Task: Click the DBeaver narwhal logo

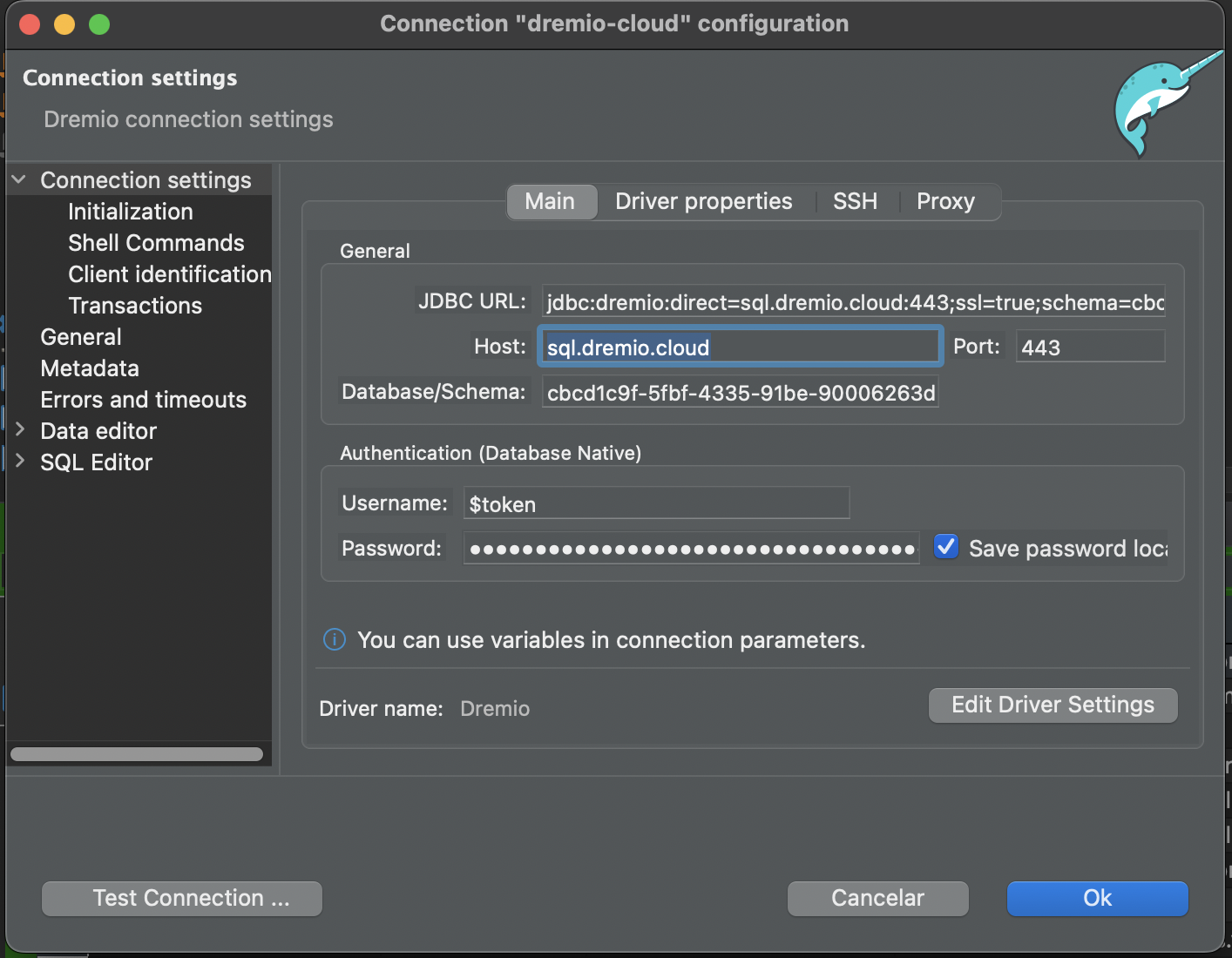Action: coord(1168,105)
